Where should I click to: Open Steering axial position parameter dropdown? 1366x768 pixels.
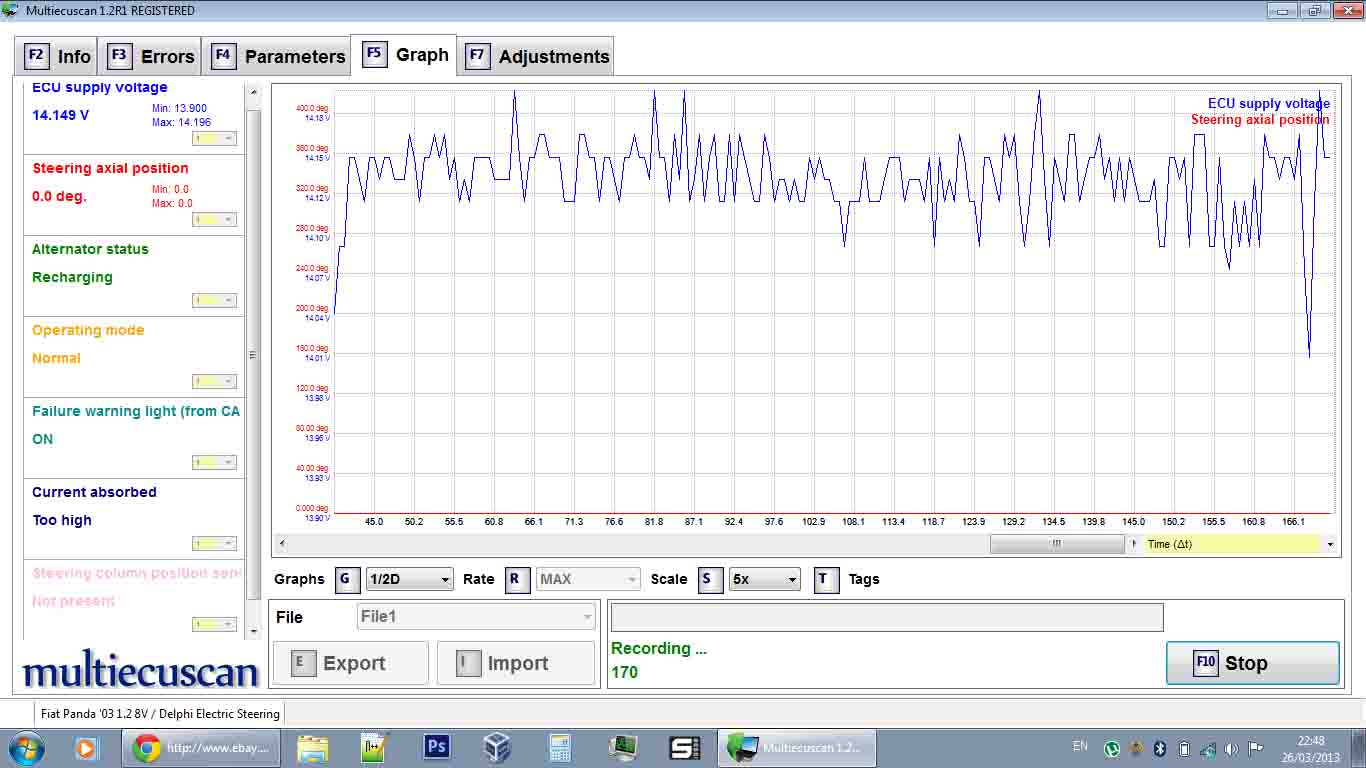[x=214, y=220]
